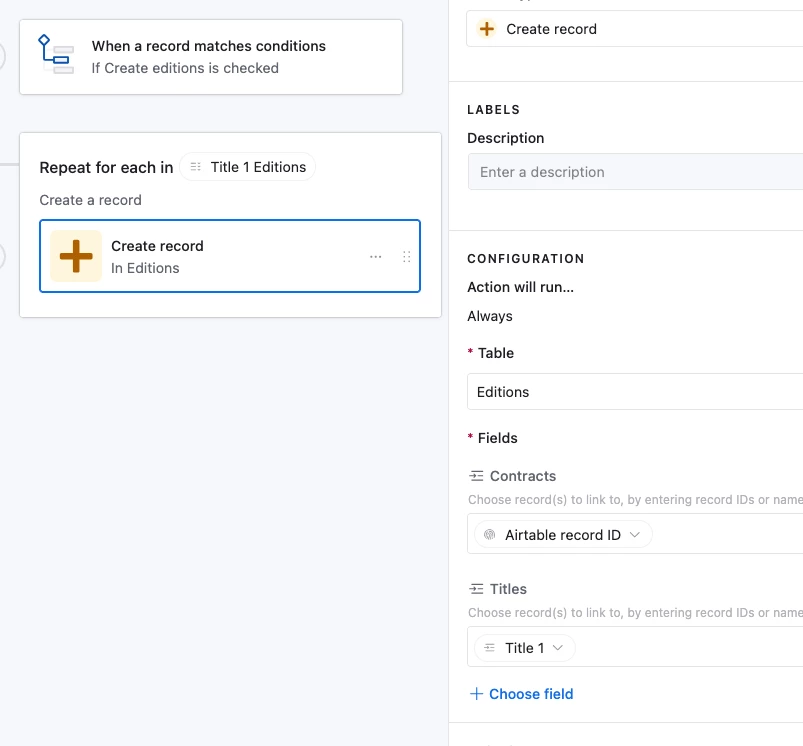Click the plus icon beside Choose field
This screenshot has height=746, width=803.
coord(477,694)
